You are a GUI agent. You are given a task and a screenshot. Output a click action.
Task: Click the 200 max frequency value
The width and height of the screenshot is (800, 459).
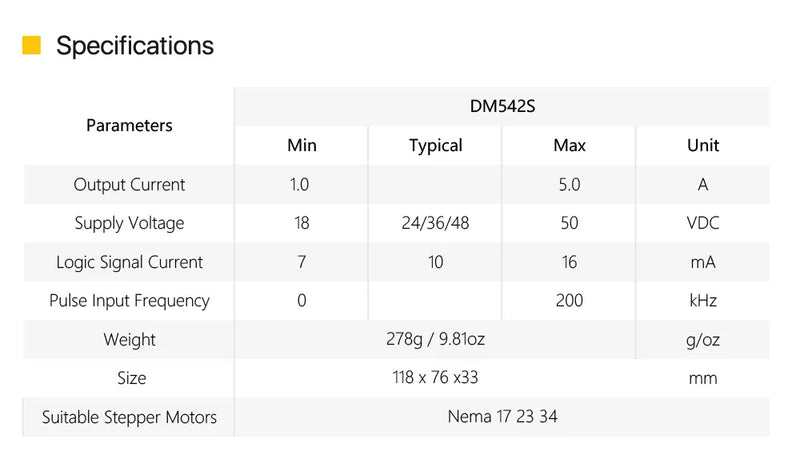point(569,301)
